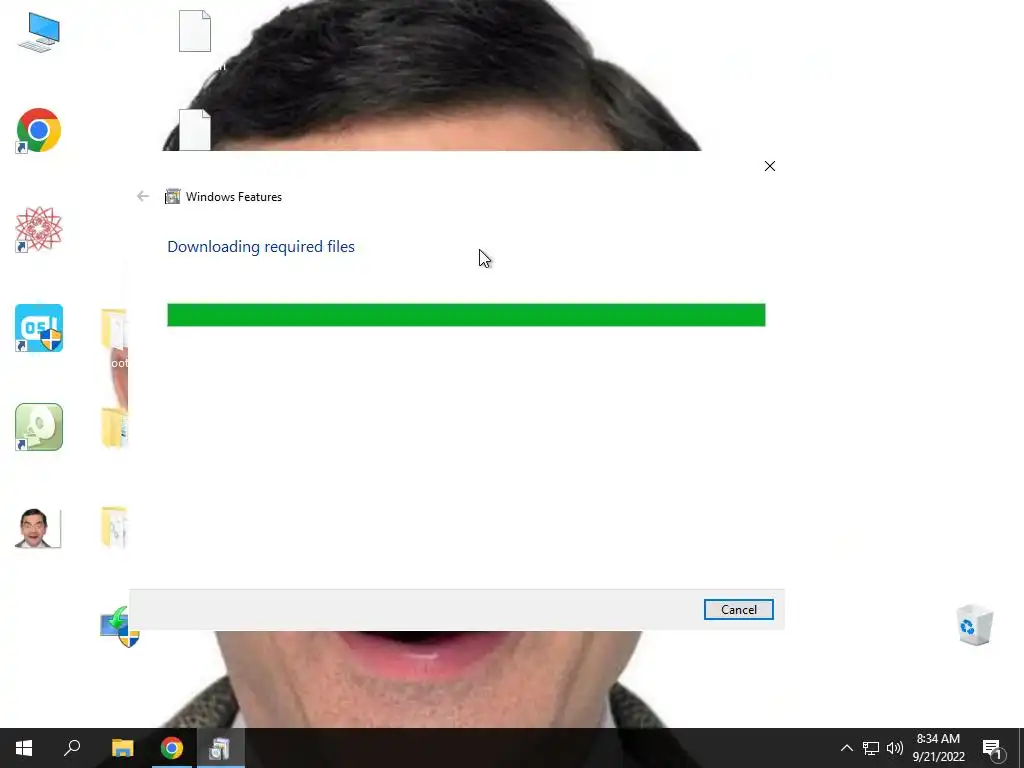1024x768 pixels.
Task: Show hidden system tray icons
Action: (846, 748)
